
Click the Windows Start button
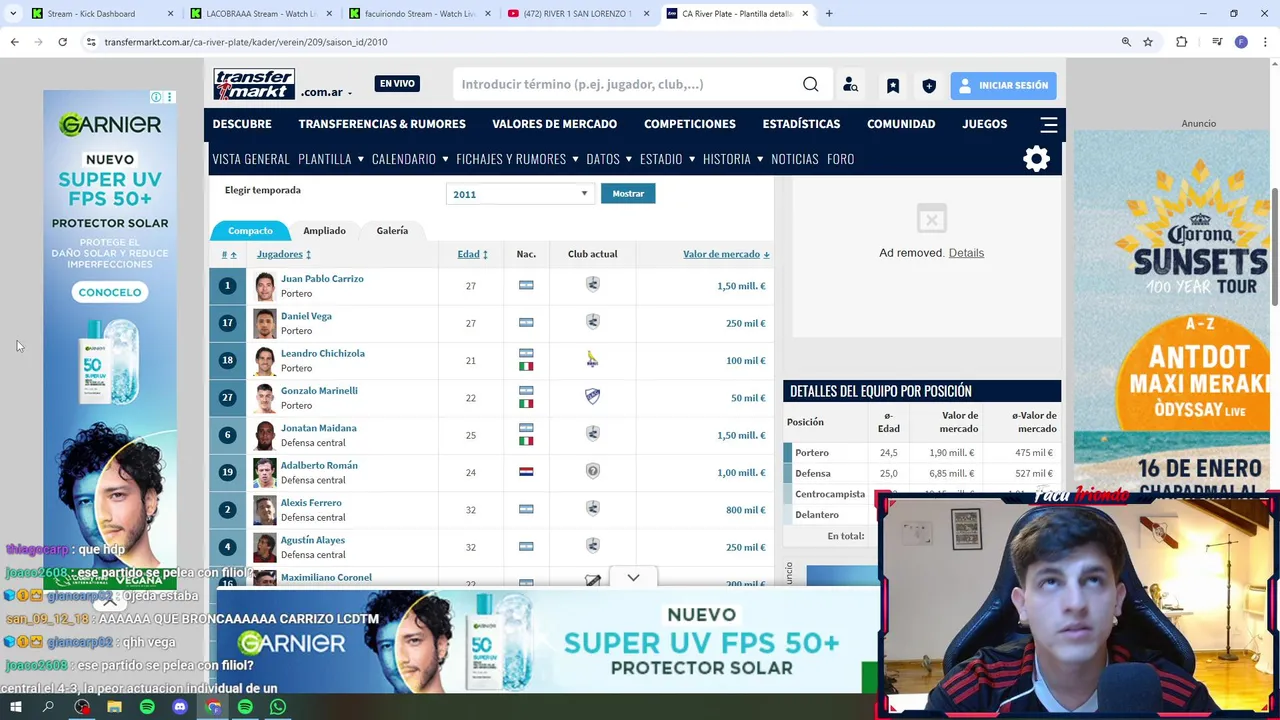[x=16, y=707]
